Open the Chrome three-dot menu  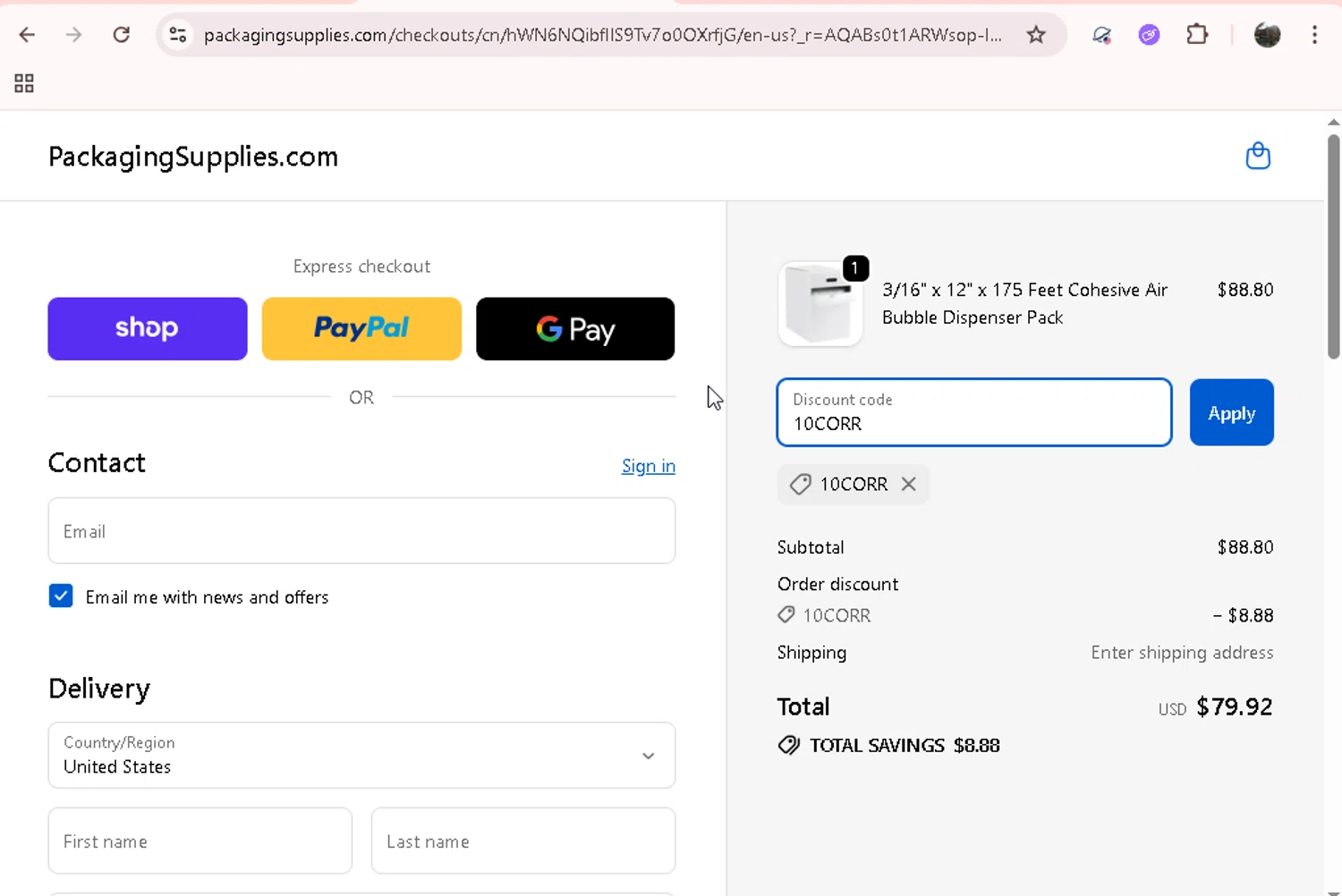click(x=1314, y=35)
